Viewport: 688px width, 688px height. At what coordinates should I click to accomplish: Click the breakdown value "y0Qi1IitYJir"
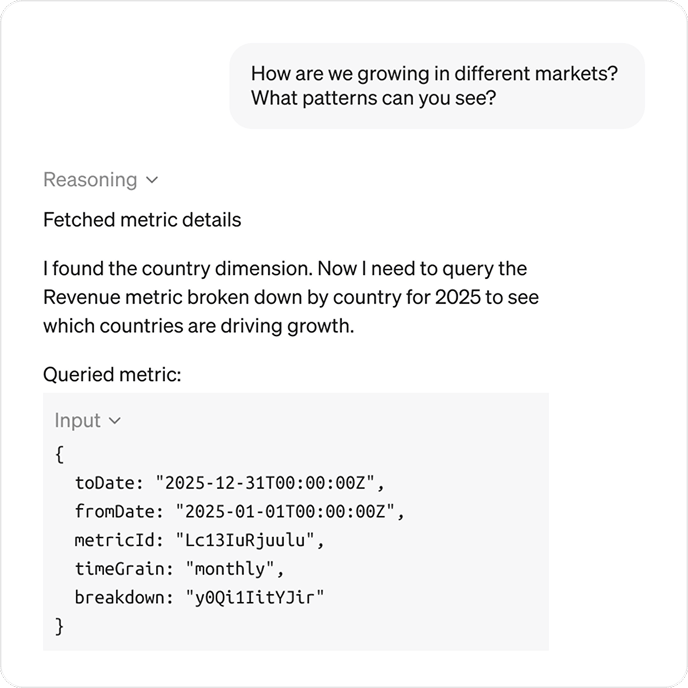point(254,598)
